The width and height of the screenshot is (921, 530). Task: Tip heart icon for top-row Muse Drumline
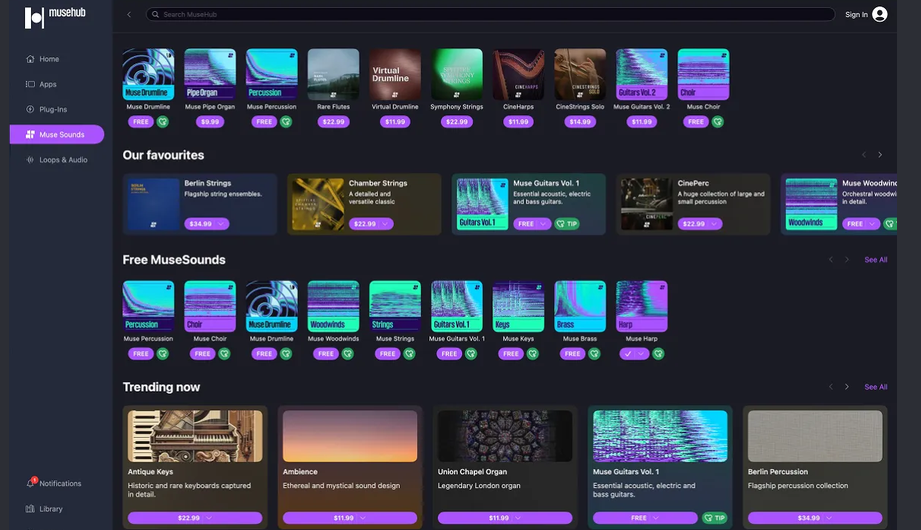click(163, 122)
